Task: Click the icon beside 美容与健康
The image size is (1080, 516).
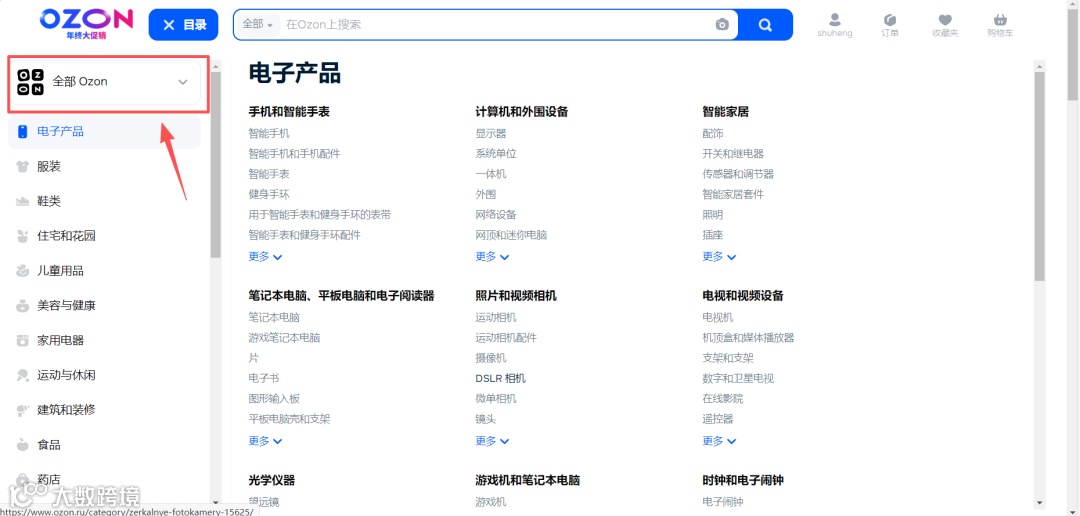Action: pyautogui.click(x=23, y=306)
